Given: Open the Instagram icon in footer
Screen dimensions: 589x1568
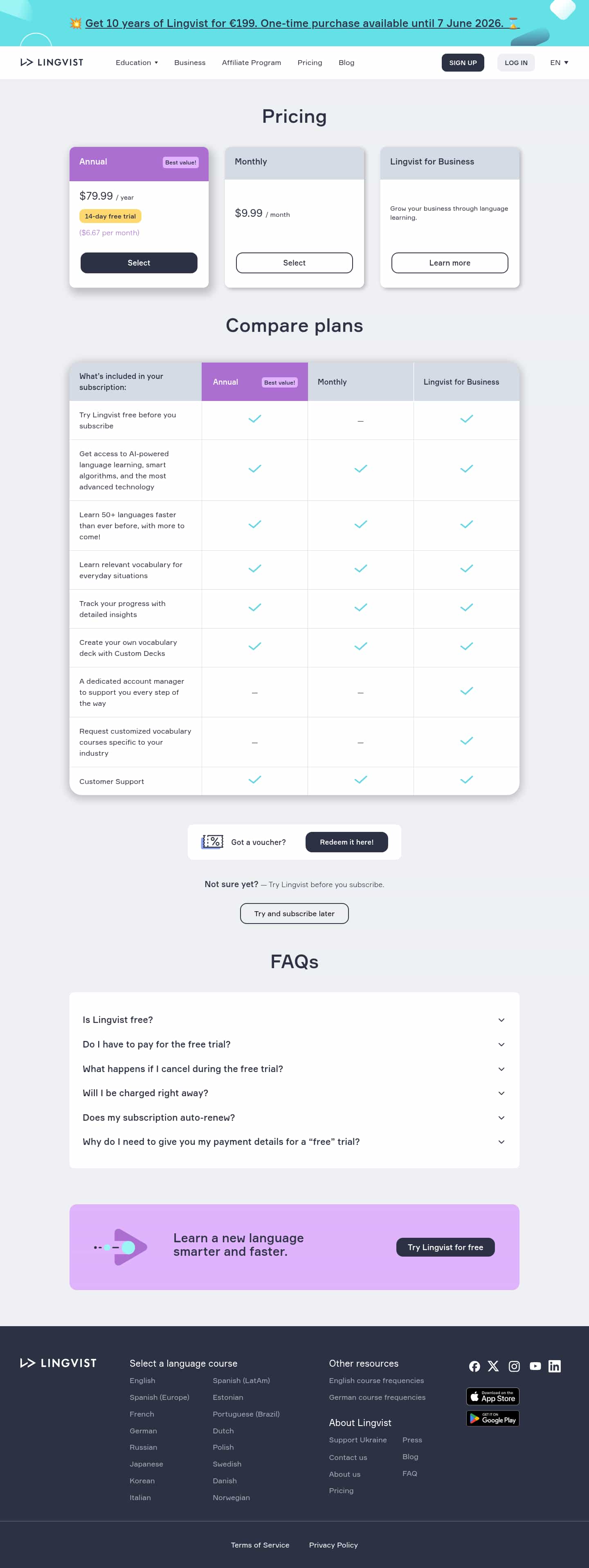Looking at the screenshot, I should click(514, 1367).
